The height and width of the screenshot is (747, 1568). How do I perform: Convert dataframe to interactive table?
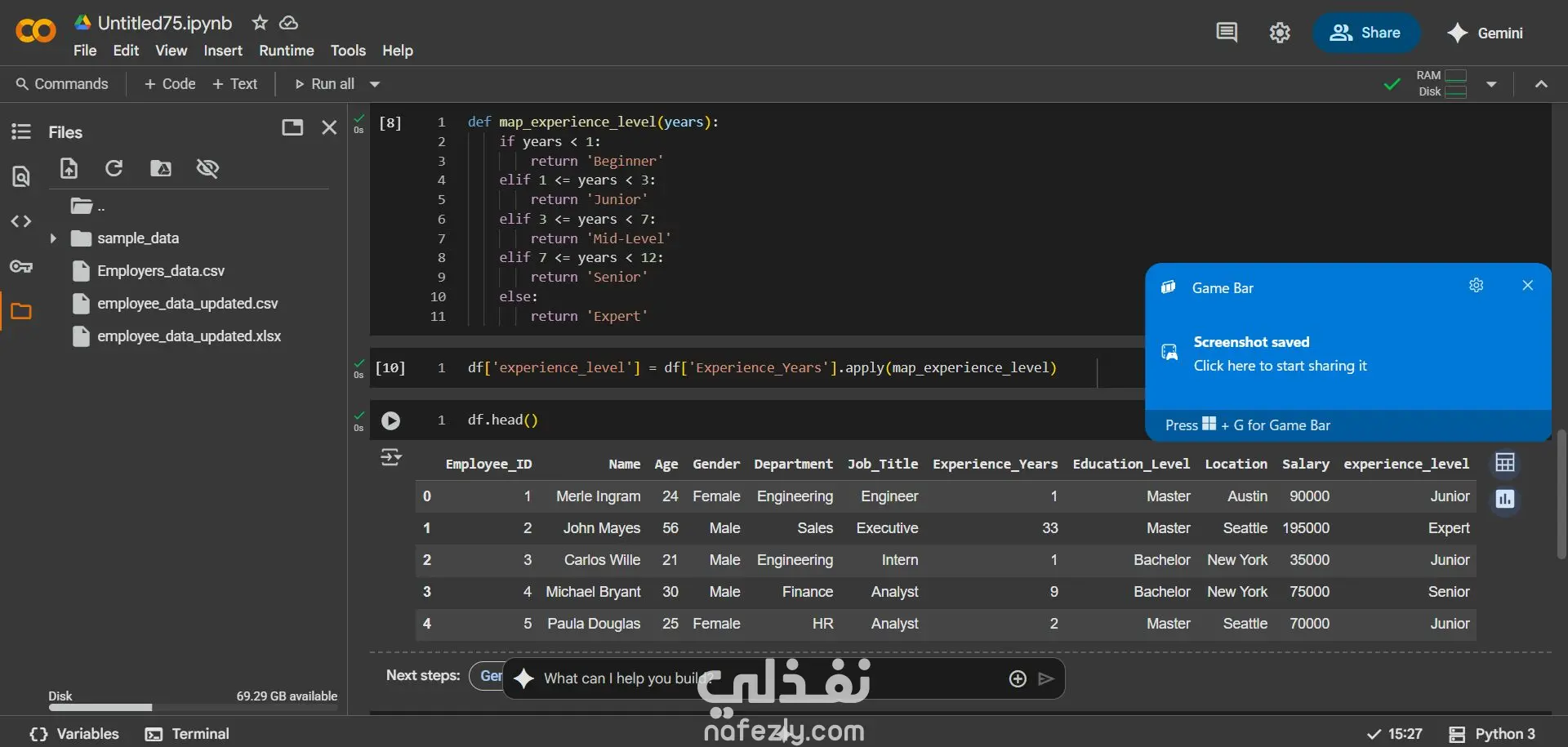pos(1505,463)
